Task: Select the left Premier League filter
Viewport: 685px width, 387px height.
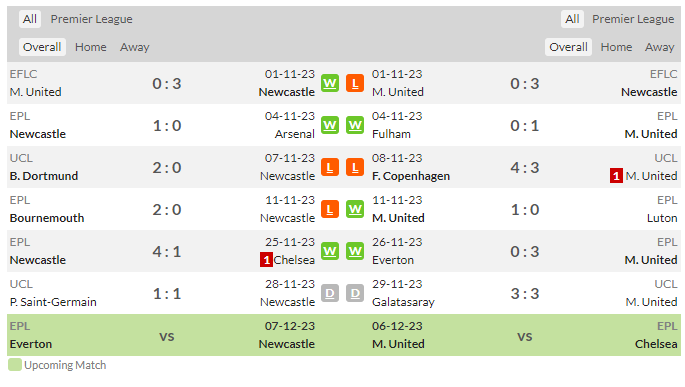Action: click(91, 19)
